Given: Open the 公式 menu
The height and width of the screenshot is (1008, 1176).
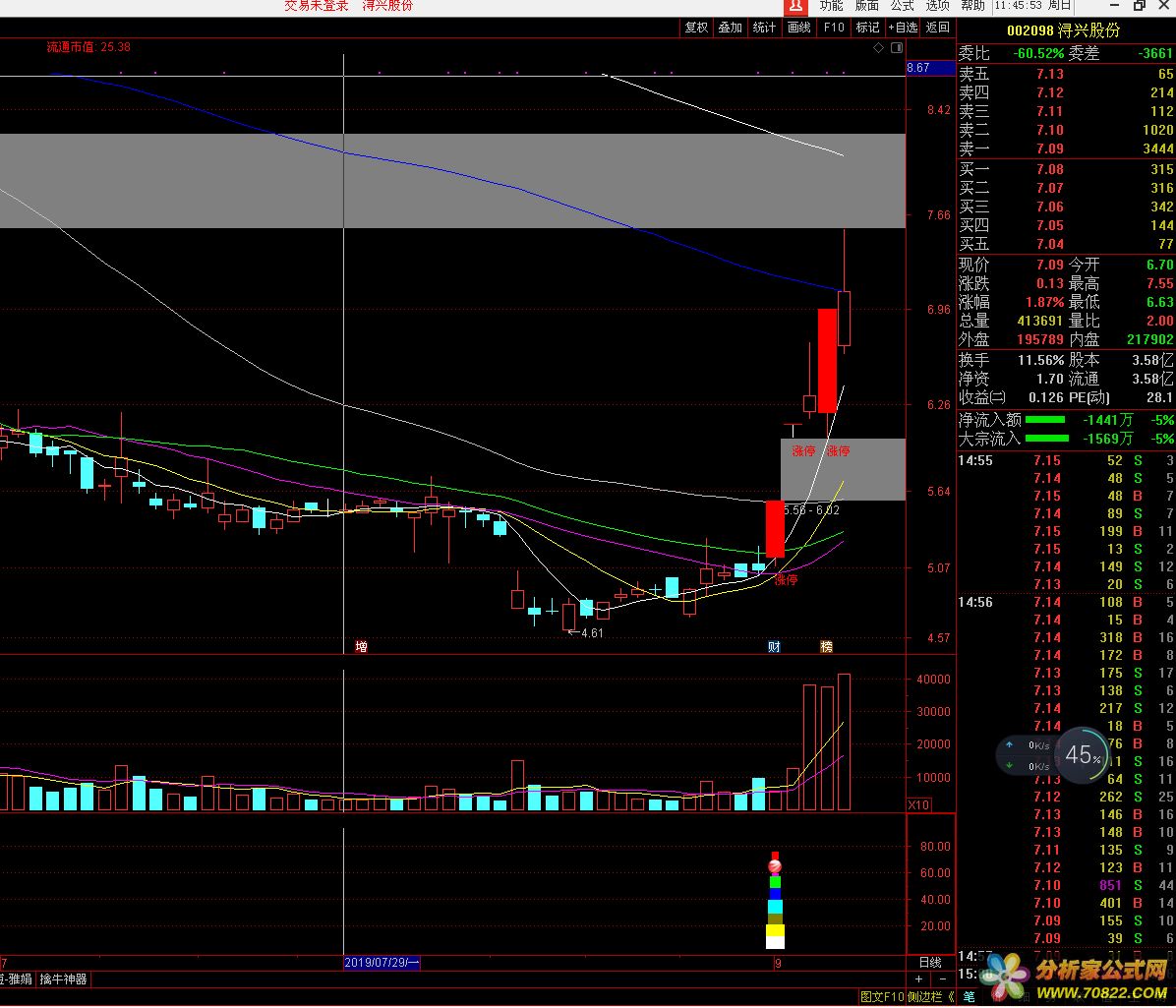Looking at the screenshot, I should (x=903, y=6).
